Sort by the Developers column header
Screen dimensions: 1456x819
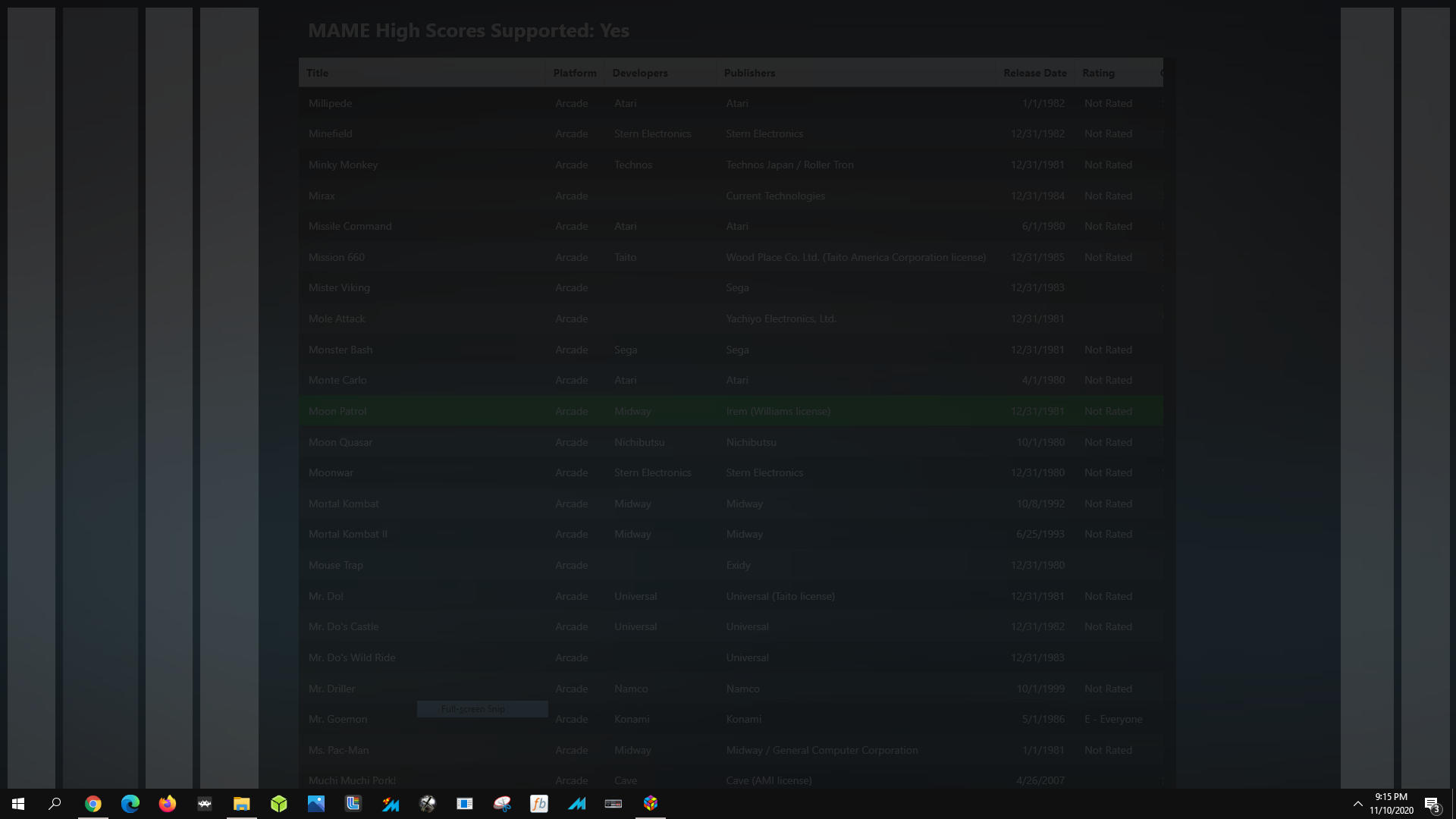click(x=661, y=73)
